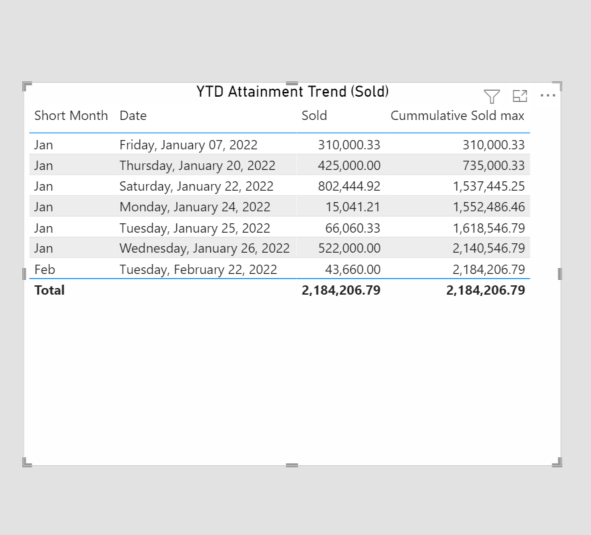Screen dimensions: 591x535
Task: Select cell Tuesday, February 22, 2022
Action: [198, 270]
